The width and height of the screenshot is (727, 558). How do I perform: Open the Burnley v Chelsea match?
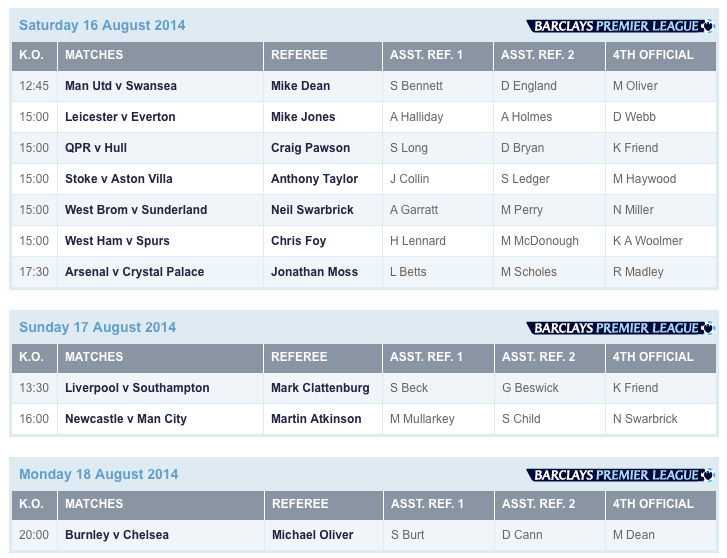click(117, 535)
